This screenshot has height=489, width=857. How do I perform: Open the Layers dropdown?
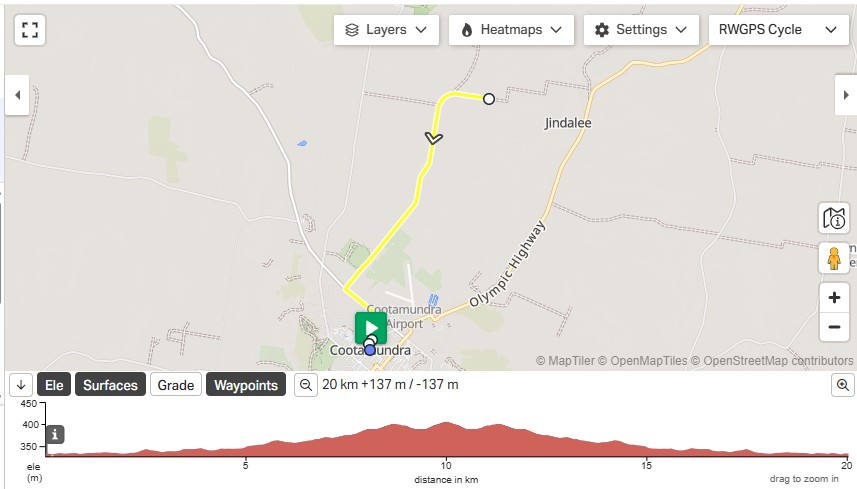[x=386, y=30]
